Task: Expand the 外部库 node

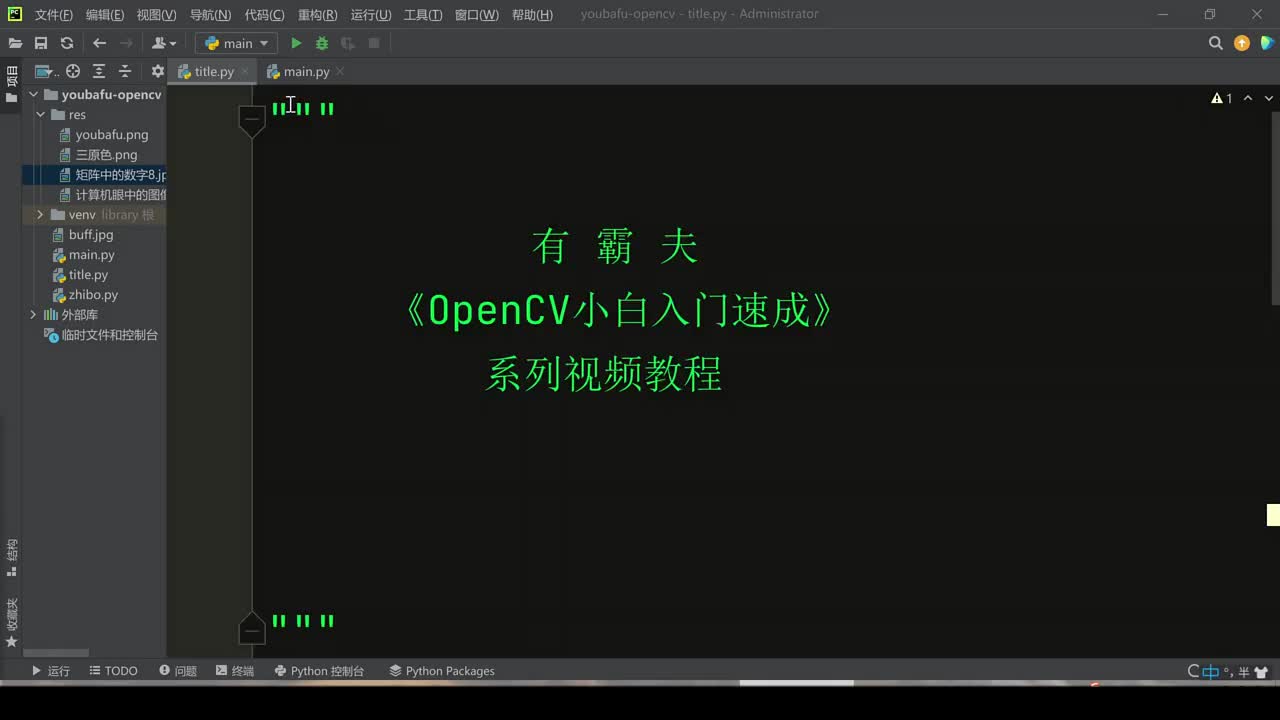Action: click(33, 315)
